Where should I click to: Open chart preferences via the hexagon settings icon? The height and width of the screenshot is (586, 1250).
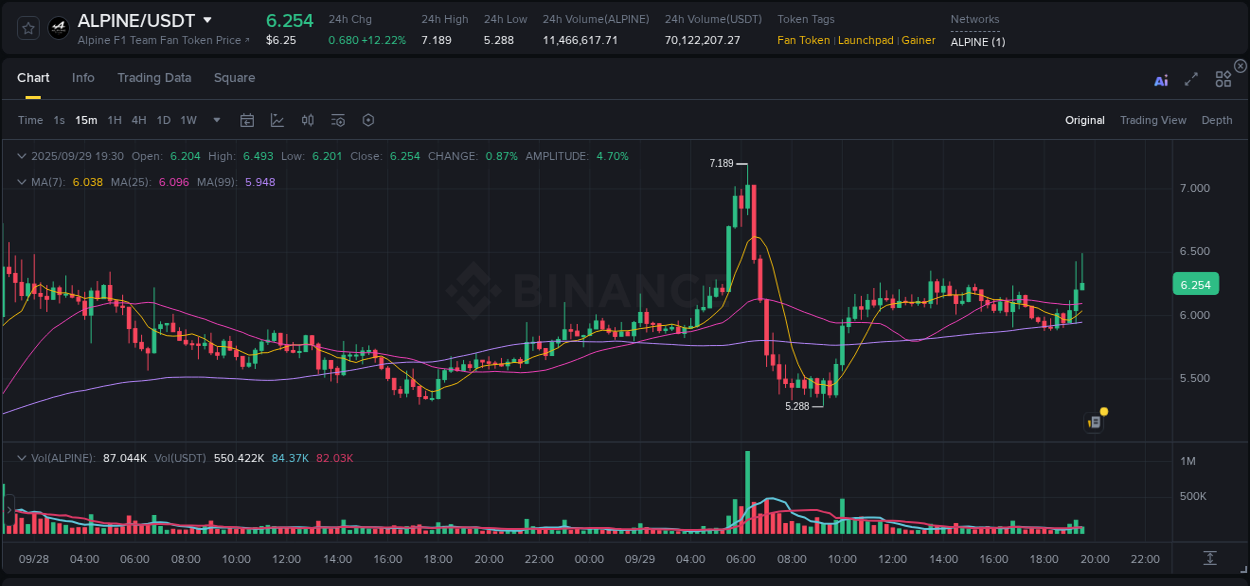(368, 120)
